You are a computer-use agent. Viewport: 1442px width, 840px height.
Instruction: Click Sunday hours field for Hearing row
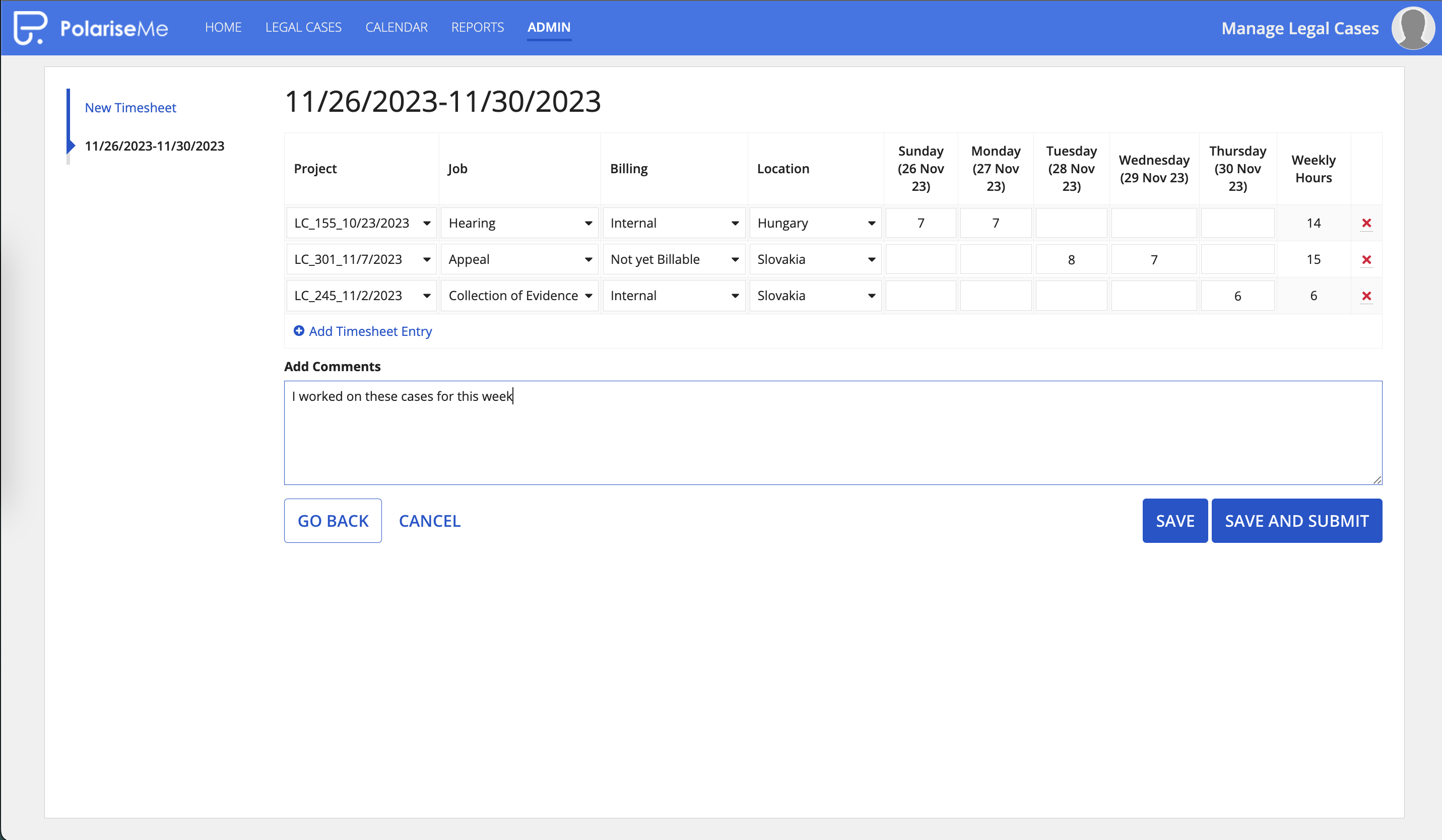[921, 223]
